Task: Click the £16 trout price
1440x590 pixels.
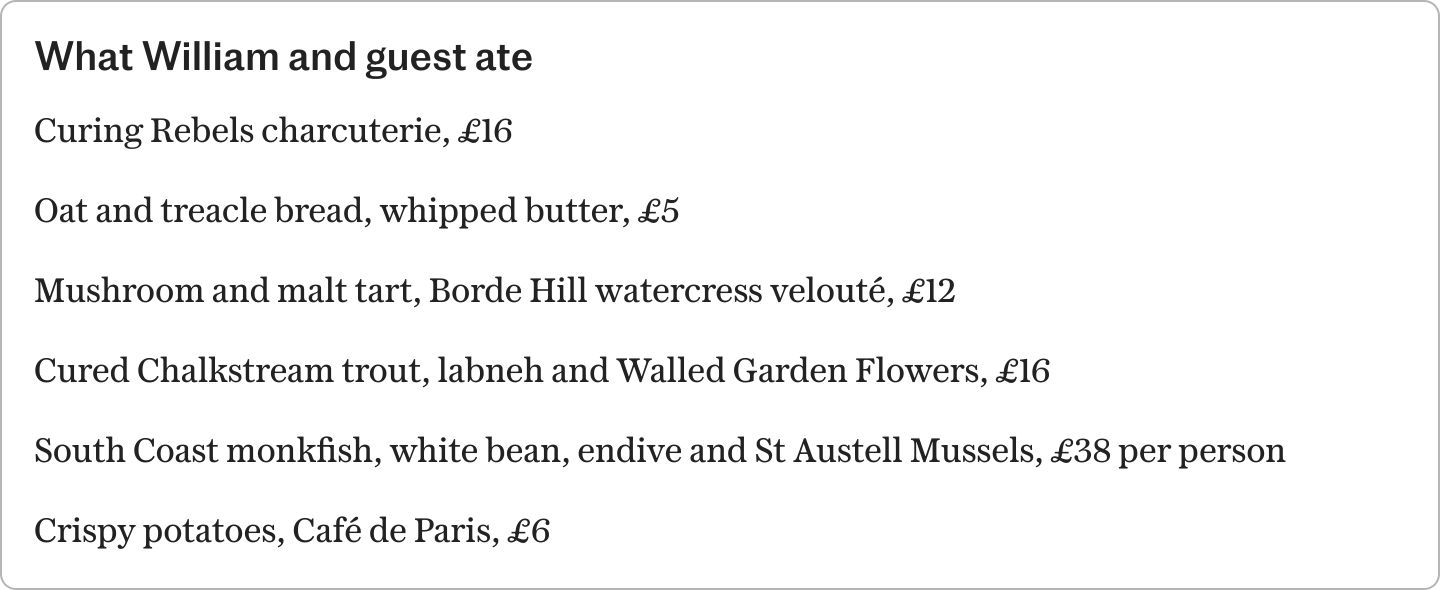Action: coord(1022,371)
